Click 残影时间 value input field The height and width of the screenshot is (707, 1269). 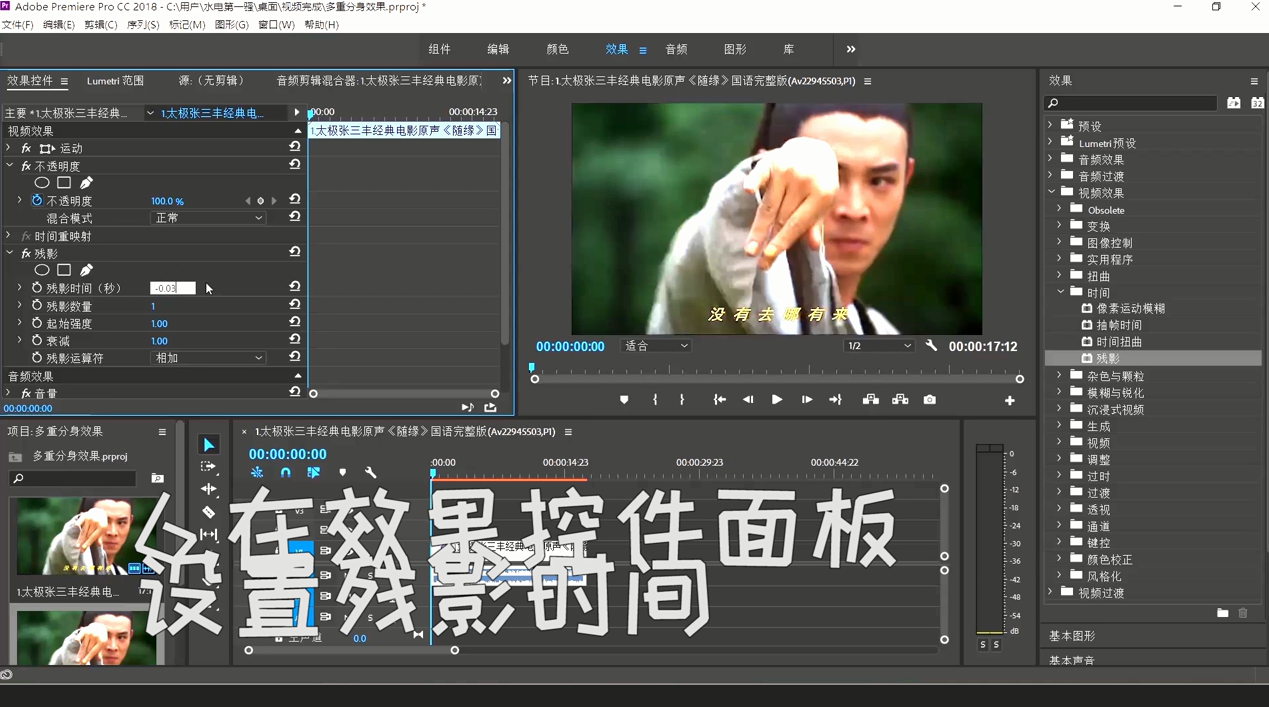click(x=173, y=288)
